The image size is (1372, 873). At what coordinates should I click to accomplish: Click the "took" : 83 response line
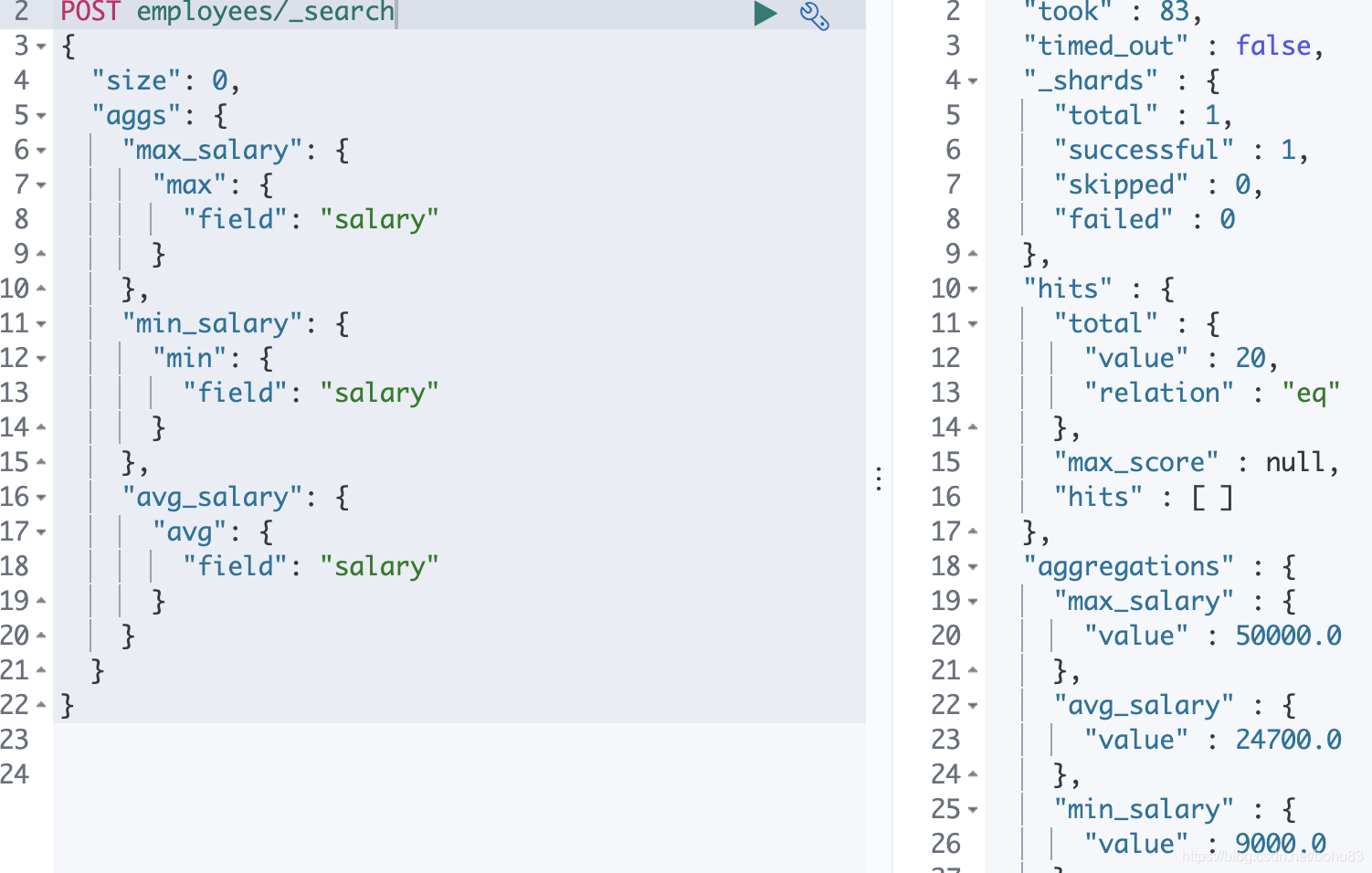point(1113,12)
